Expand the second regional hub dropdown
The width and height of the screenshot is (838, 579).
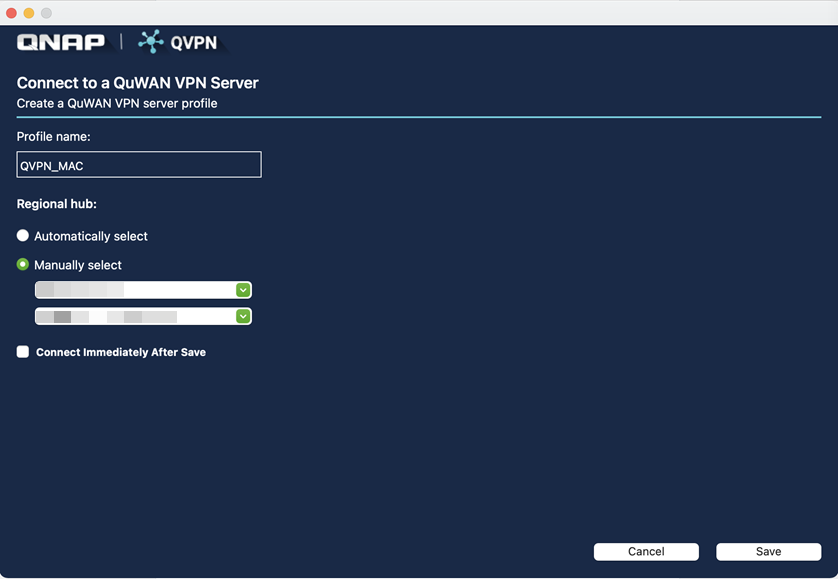coord(143,316)
